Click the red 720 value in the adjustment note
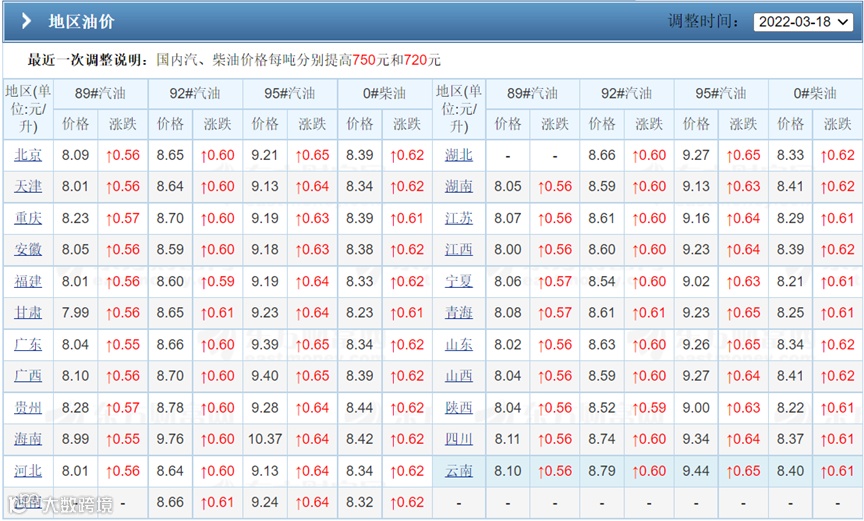 pyautogui.click(x=415, y=59)
